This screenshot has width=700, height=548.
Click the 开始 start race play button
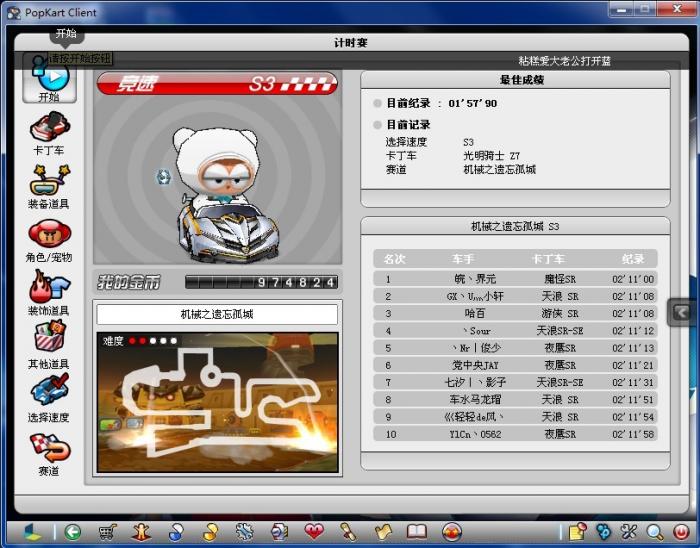tap(50, 79)
